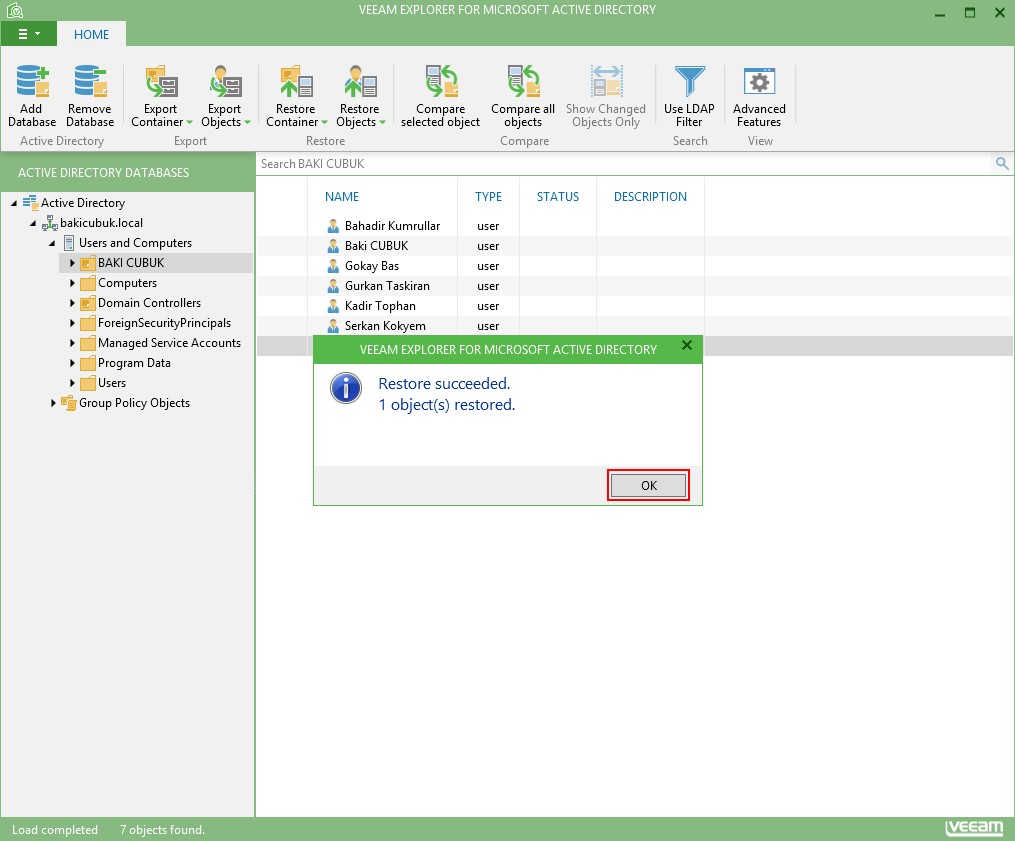Viewport: 1015px width, 841px height.
Task: Open the main application menu button
Action: (29, 34)
